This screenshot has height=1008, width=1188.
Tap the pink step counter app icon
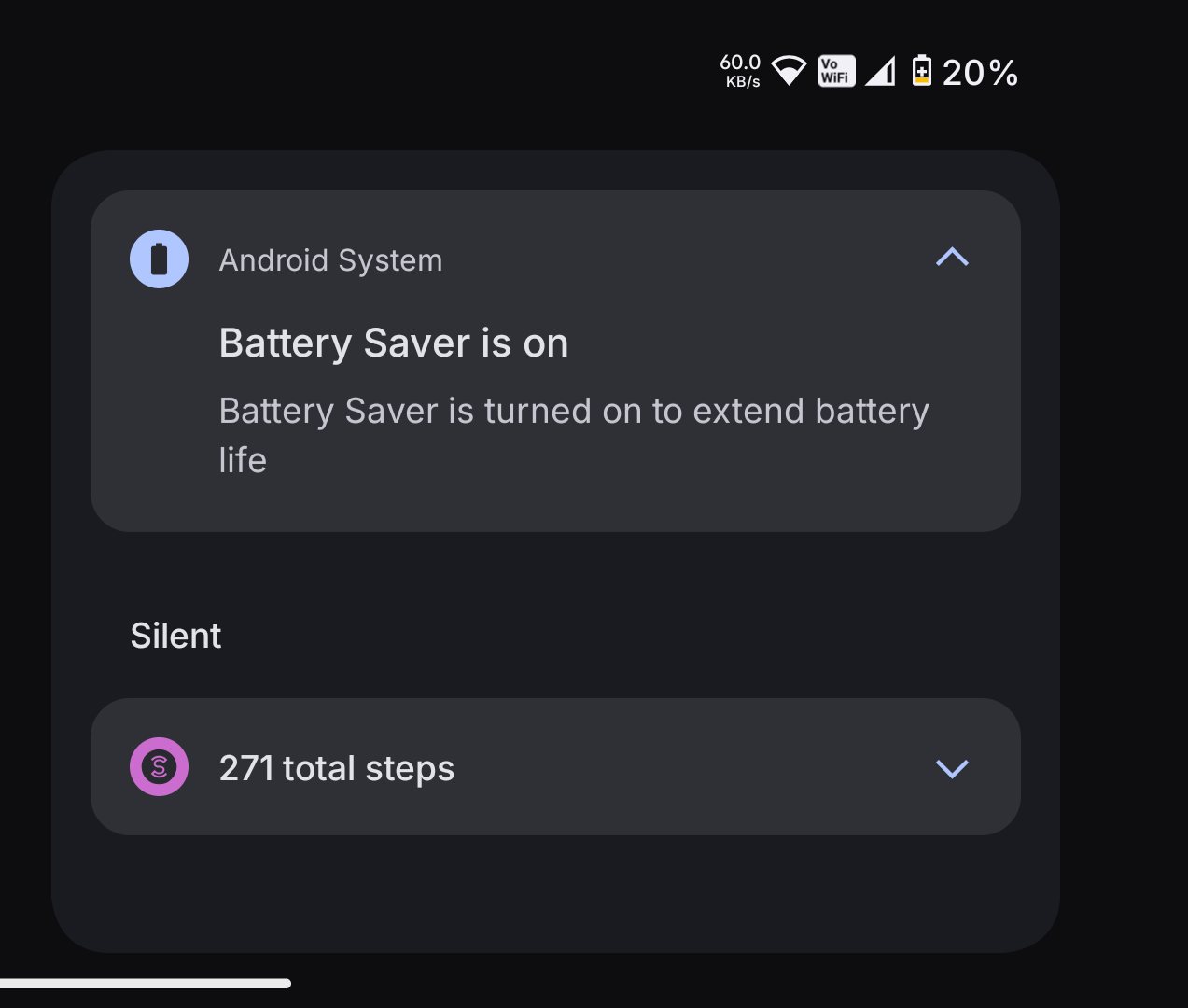pyautogui.click(x=159, y=767)
